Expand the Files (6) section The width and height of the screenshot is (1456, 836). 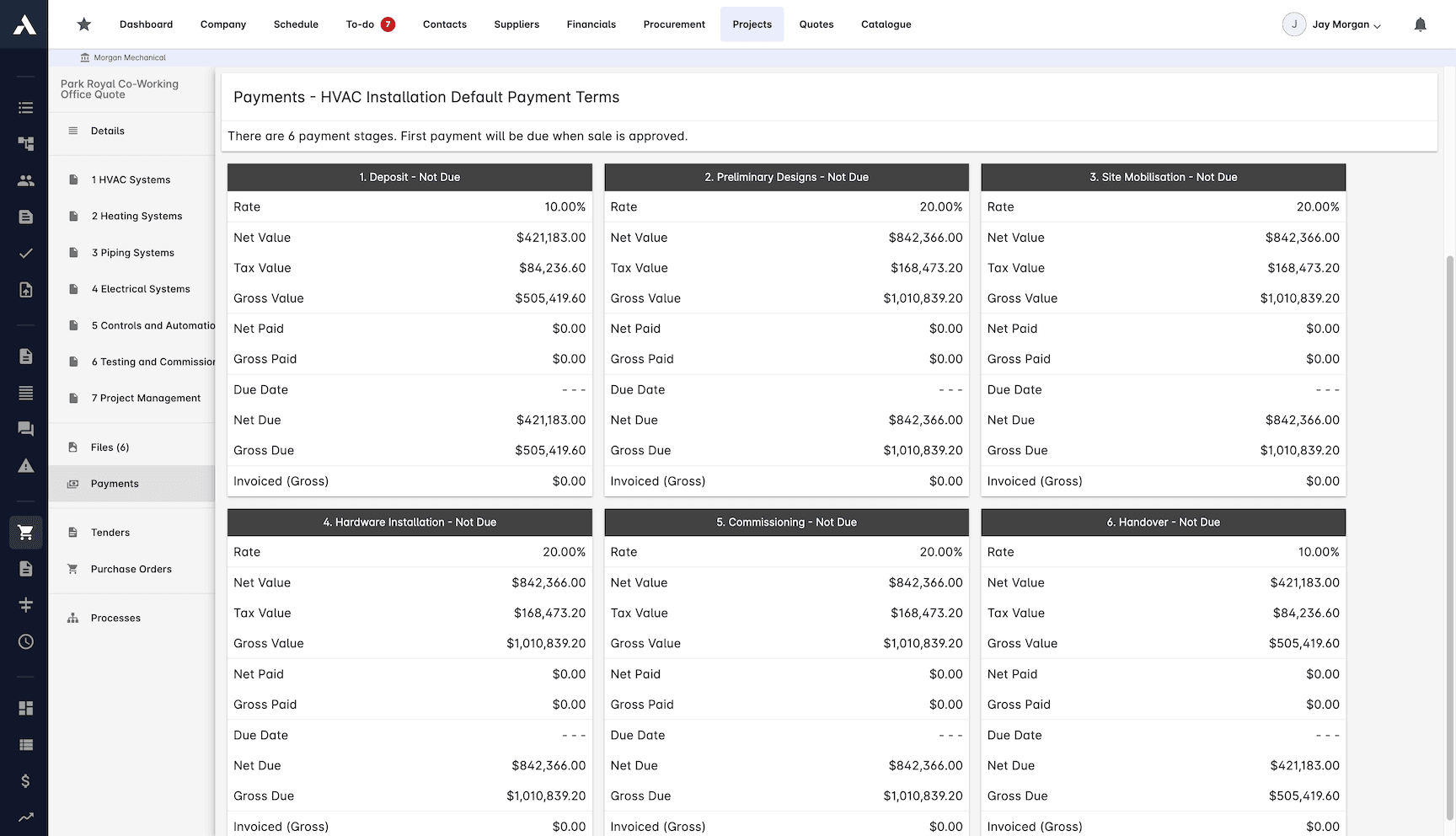109,447
